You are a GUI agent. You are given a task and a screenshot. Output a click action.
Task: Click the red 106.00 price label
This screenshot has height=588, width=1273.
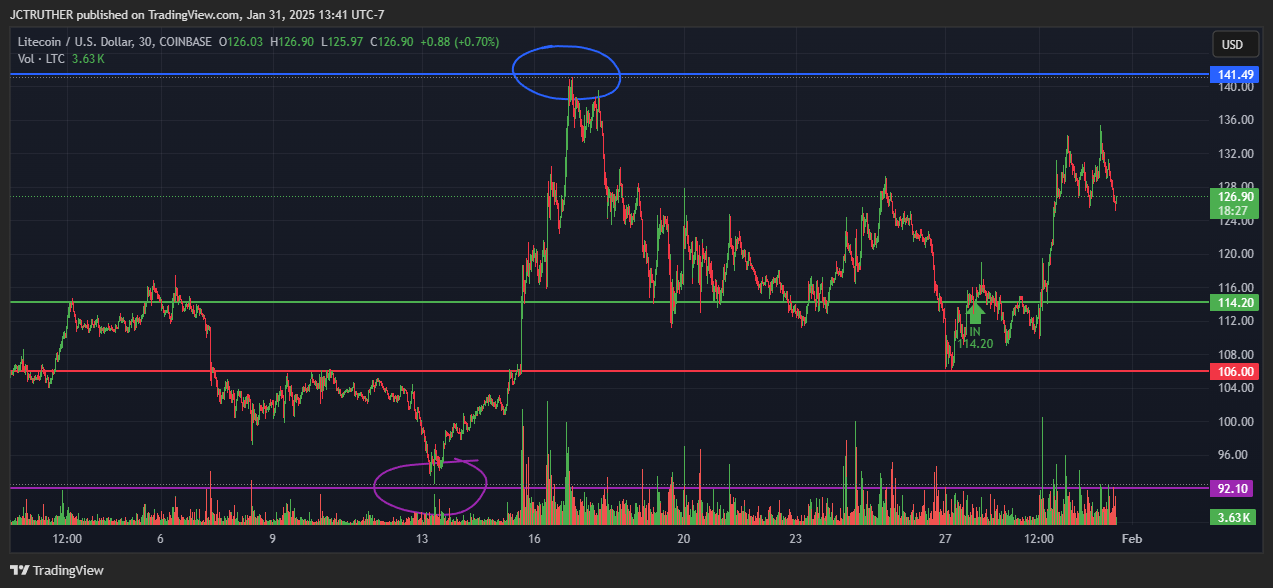tap(1236, 371)
